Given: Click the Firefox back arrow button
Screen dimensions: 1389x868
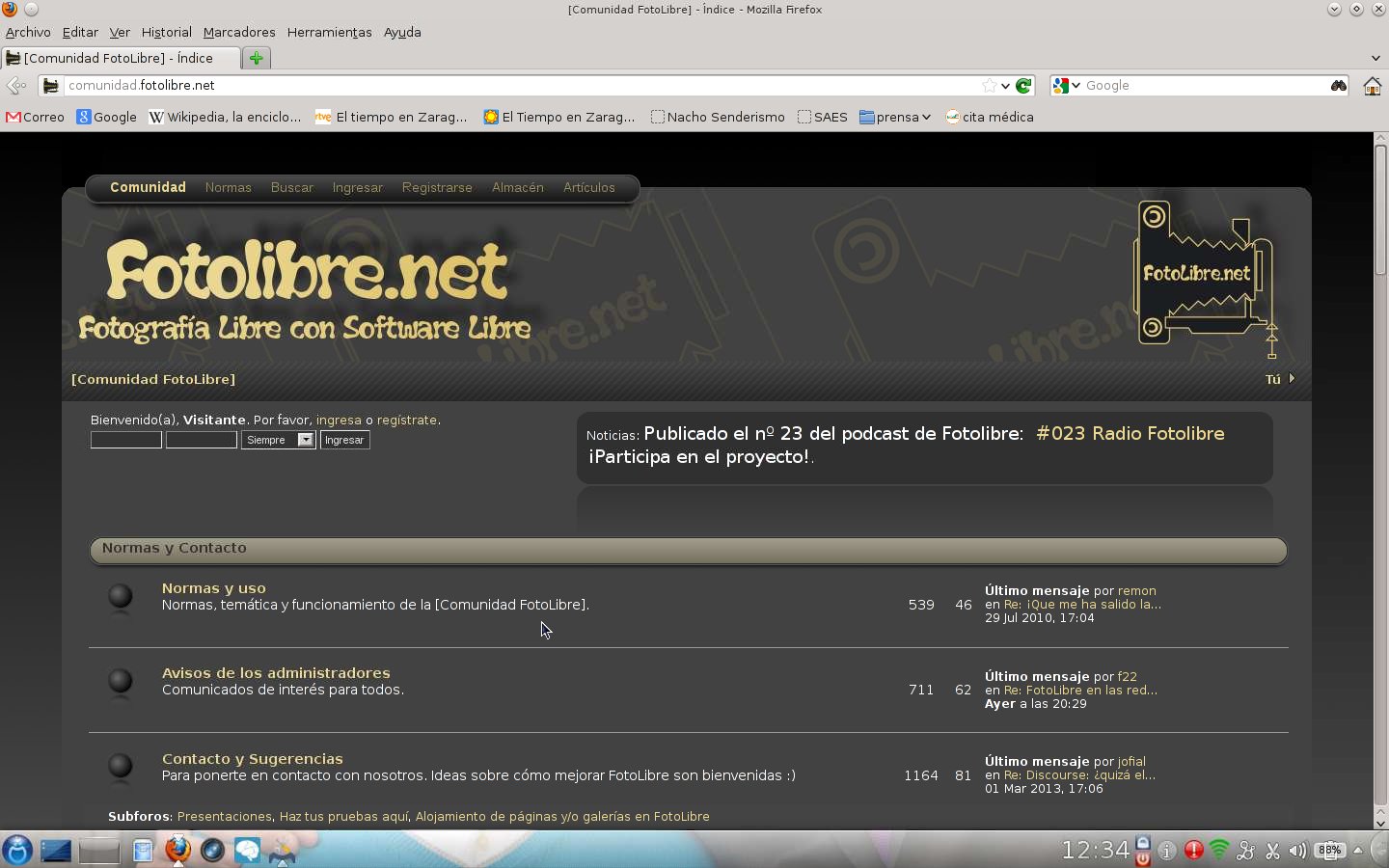Looking at the screenshot, I should click(16, 86).
